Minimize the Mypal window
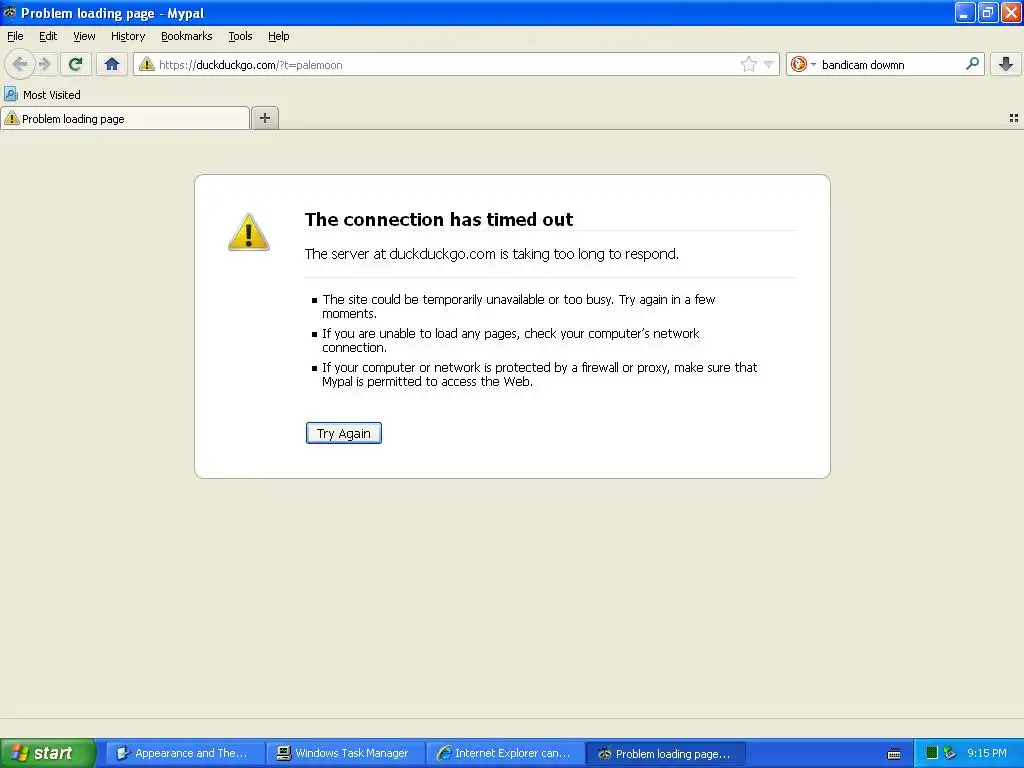1024x768 pixels. (x=965, y=12)
